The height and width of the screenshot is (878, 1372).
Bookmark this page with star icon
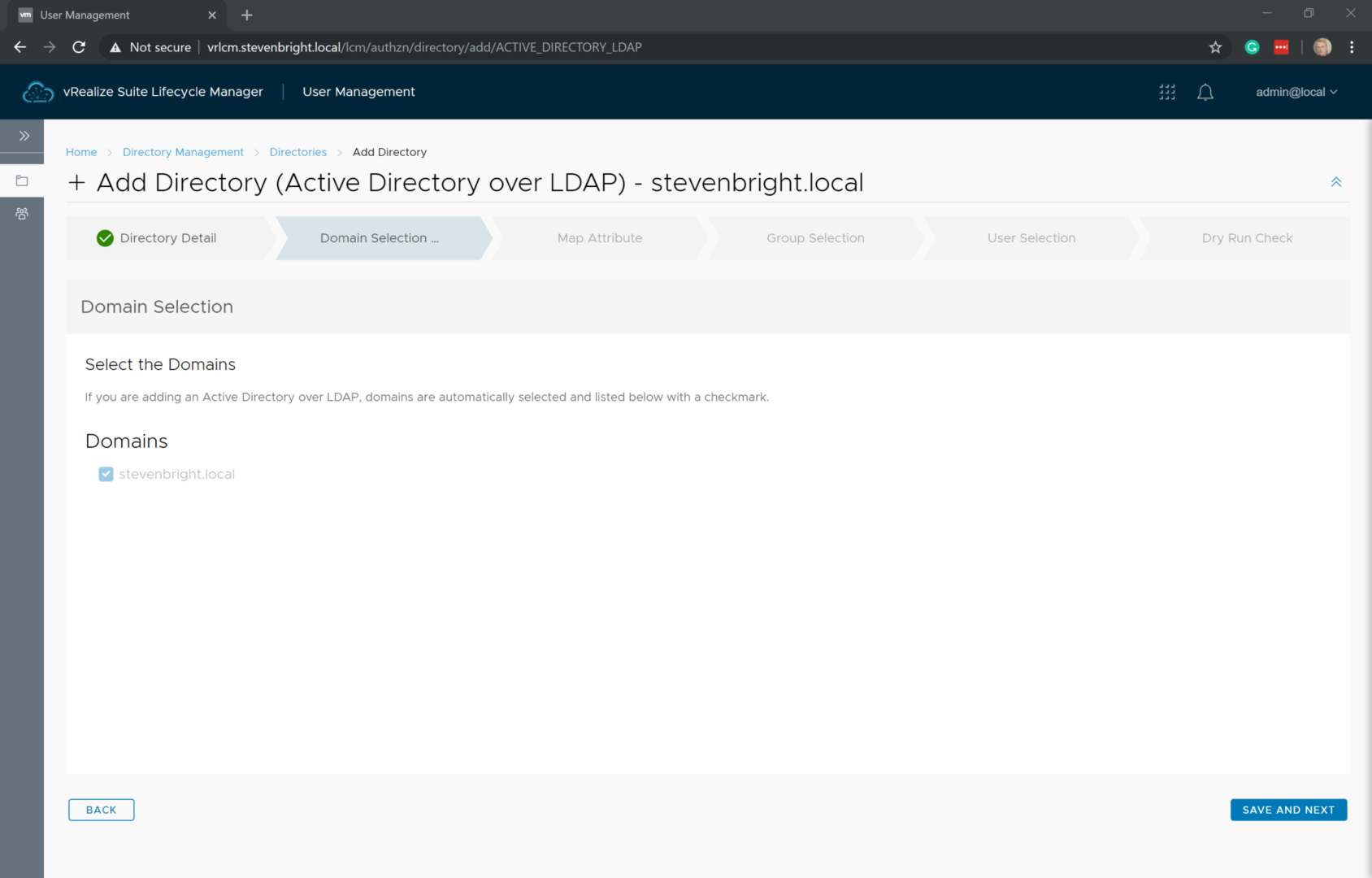[x=1215, y=47]
